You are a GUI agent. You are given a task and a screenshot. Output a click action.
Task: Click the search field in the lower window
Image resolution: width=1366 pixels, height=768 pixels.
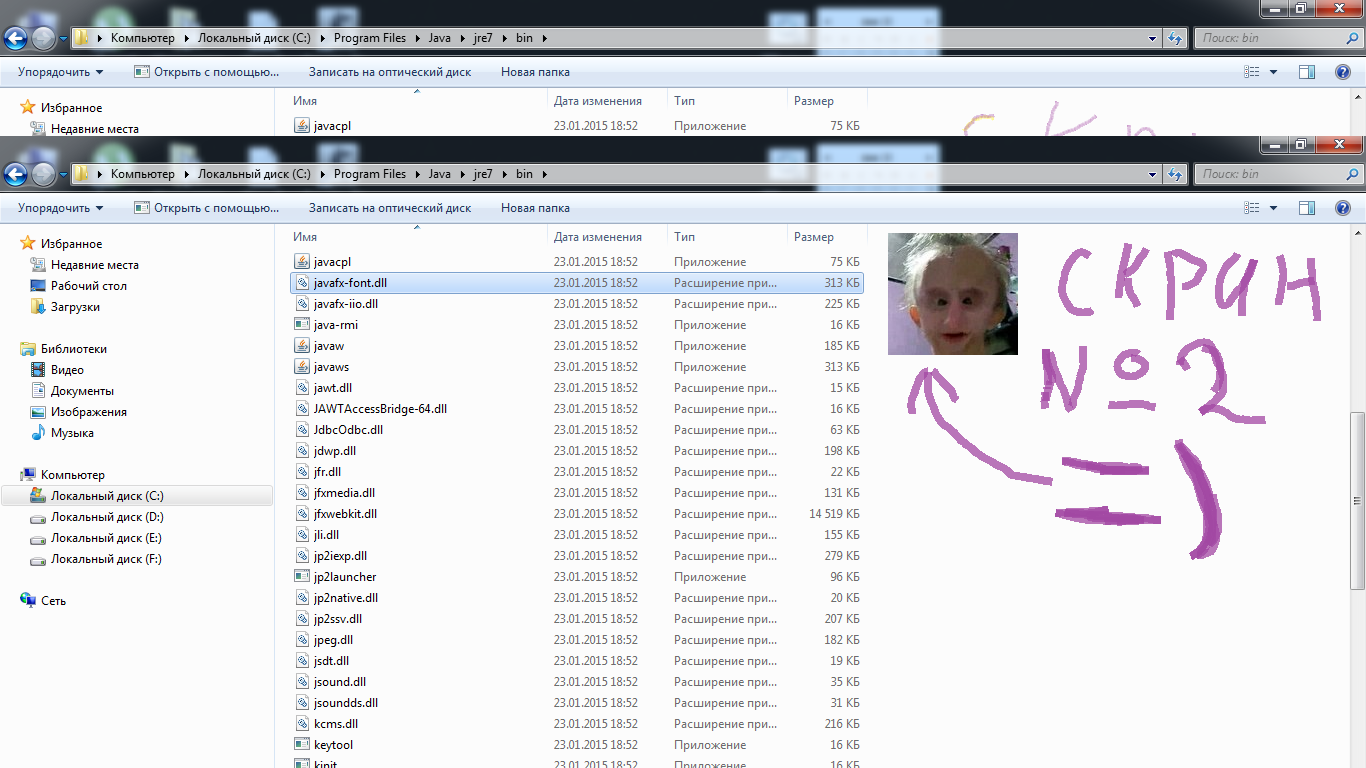coord(1278,174)
